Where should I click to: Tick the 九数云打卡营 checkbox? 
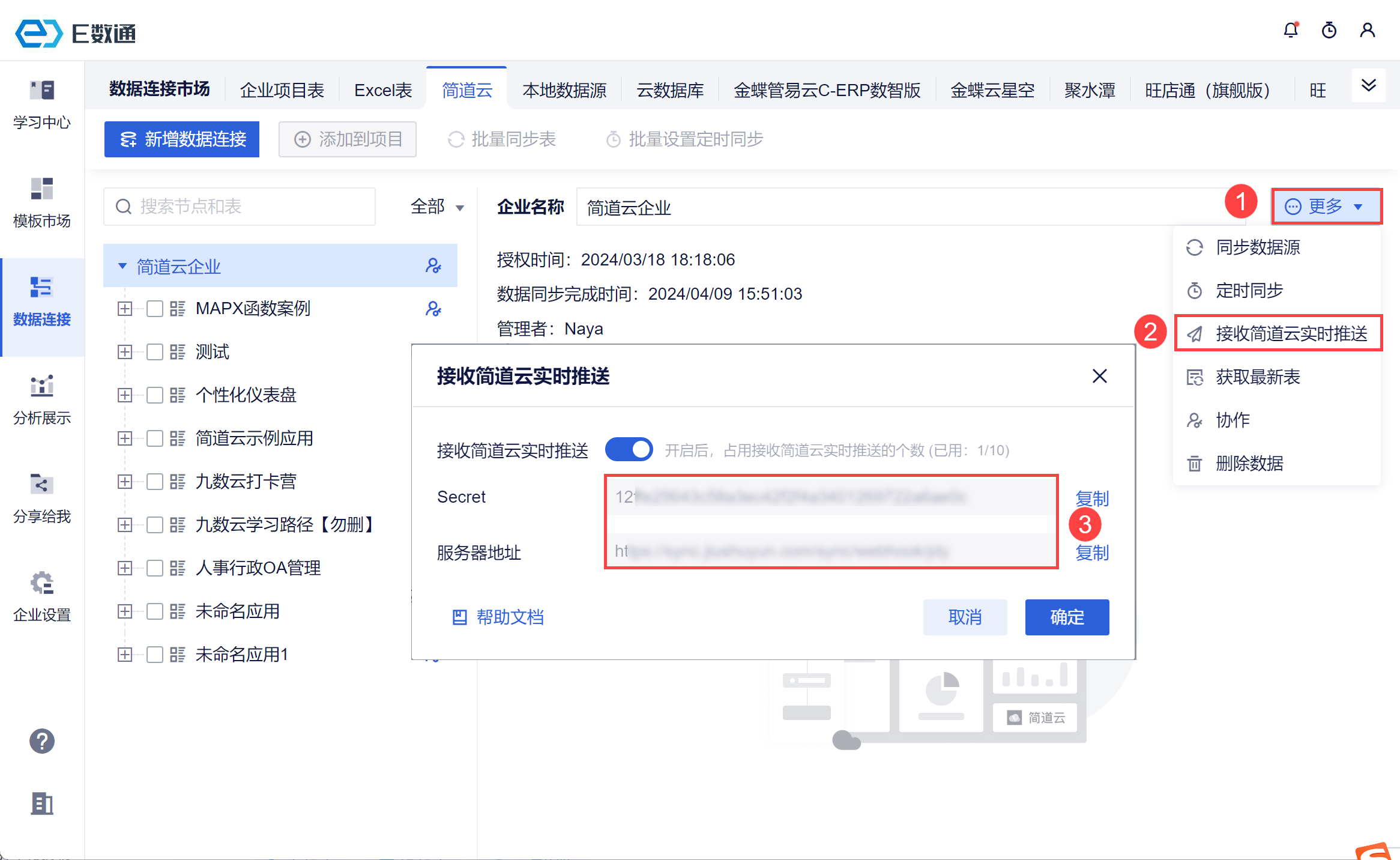point(155,482)
